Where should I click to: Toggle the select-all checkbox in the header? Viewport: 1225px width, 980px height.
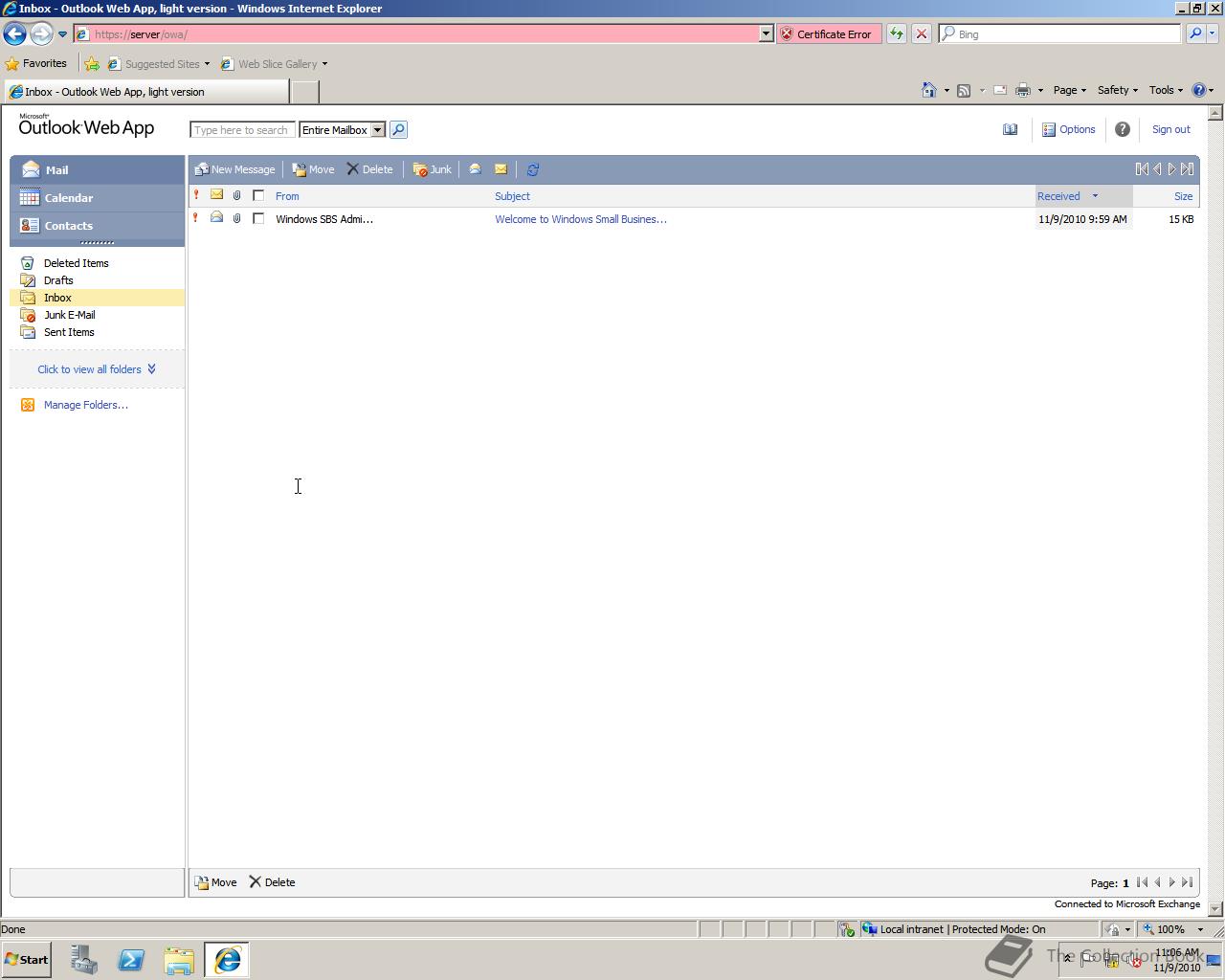[x=258, y=195]
